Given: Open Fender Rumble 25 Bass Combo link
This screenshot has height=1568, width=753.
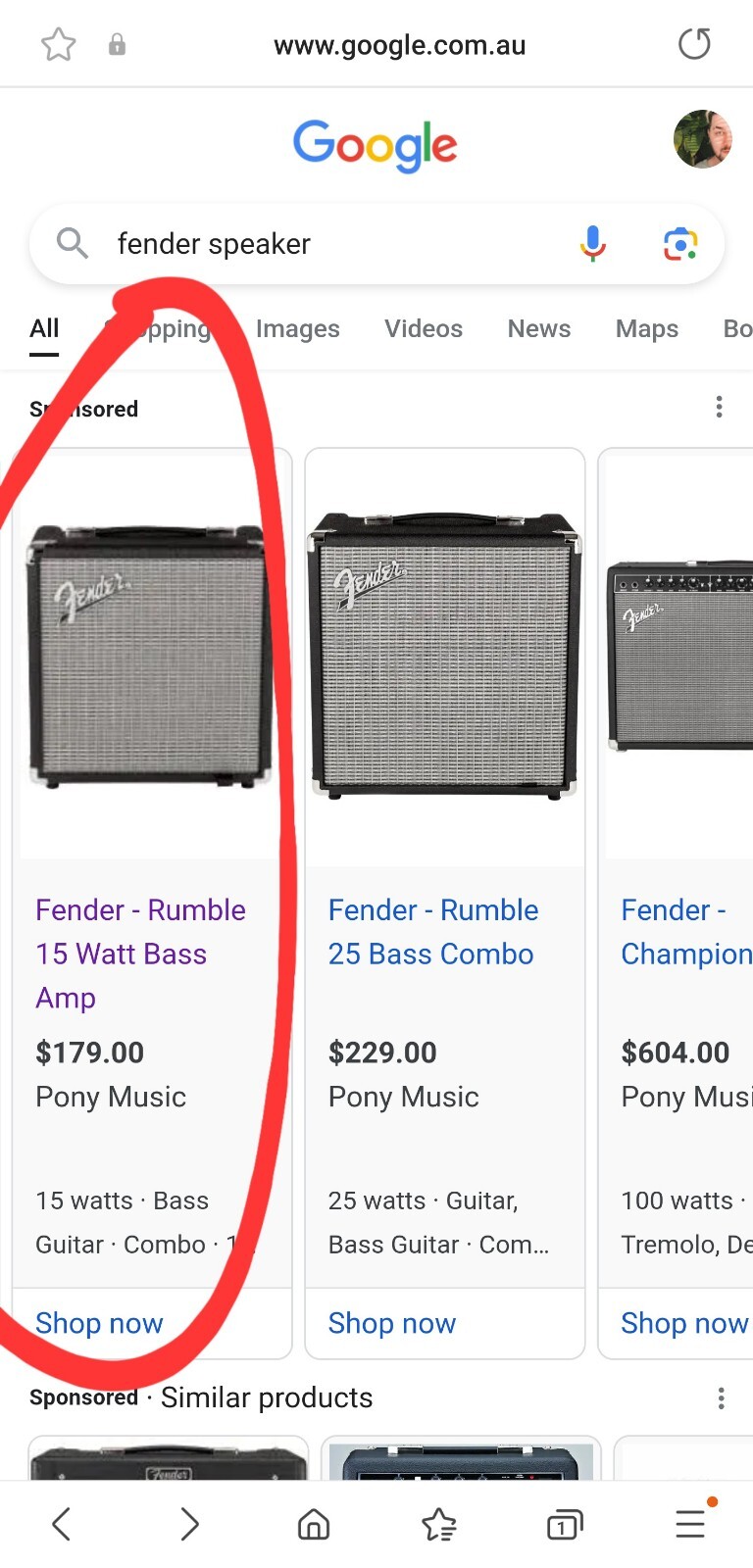Looking at the screenshot, I should point(432,932).
